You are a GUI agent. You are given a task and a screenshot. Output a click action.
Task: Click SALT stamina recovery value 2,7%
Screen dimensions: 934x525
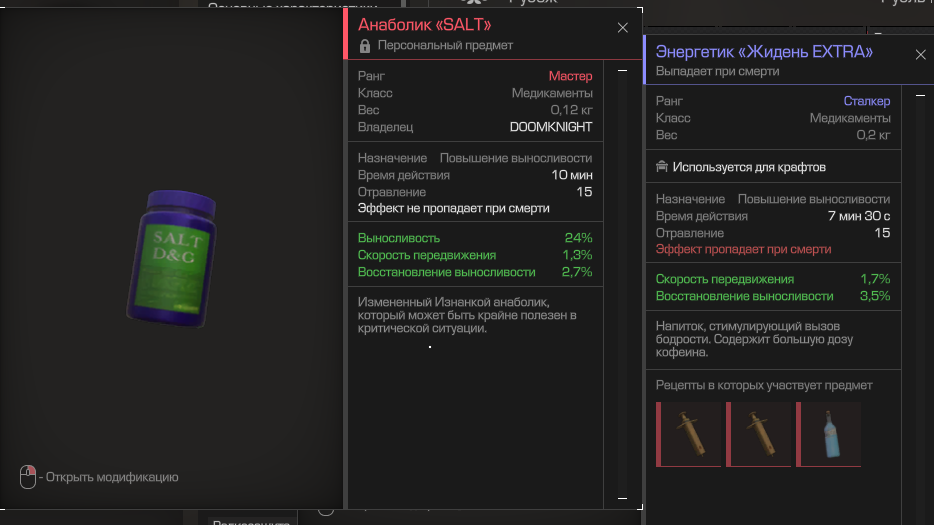(577, 272)
